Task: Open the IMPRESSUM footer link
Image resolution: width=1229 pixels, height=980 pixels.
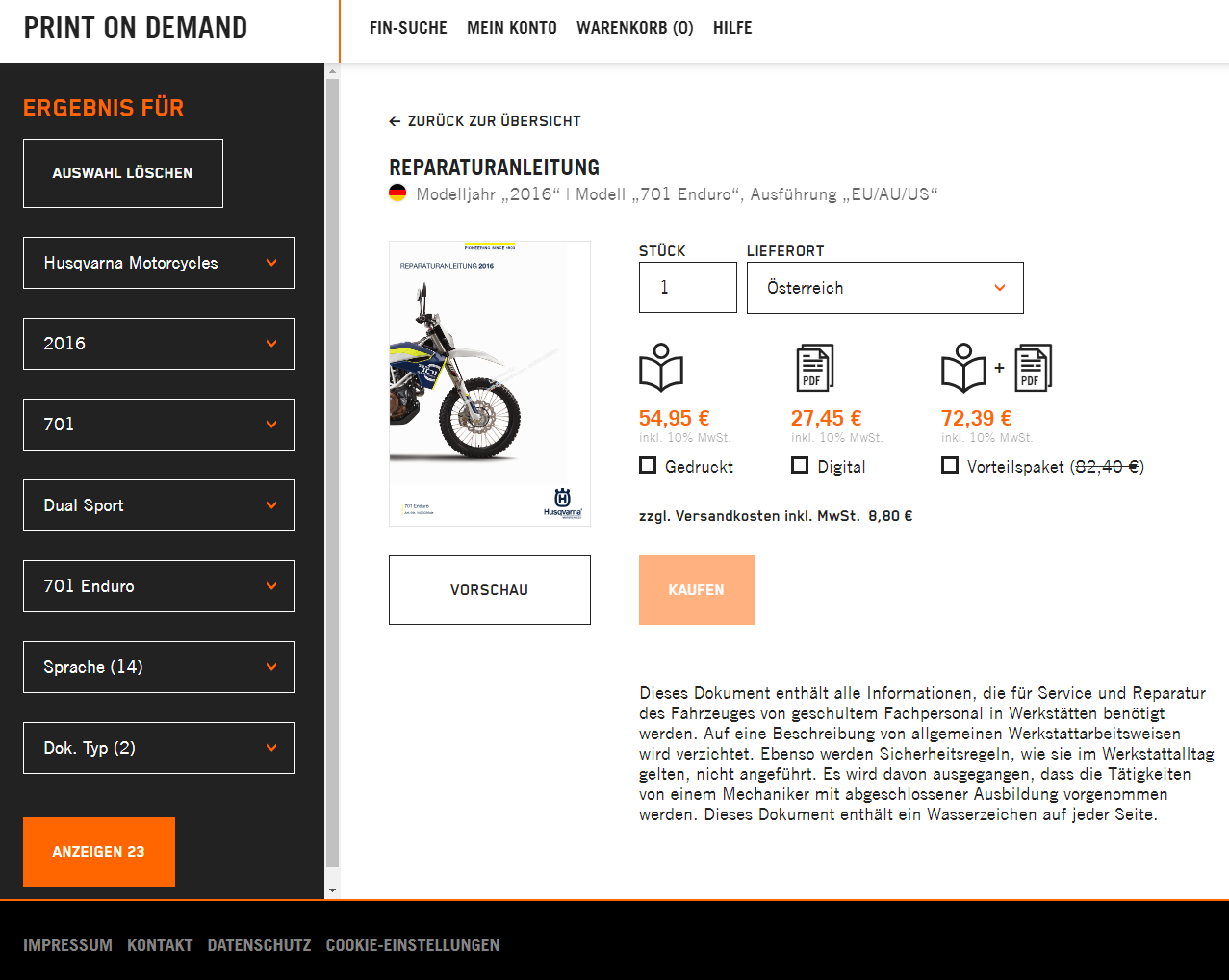Action: pyautogui.click(x=67, y=945)
